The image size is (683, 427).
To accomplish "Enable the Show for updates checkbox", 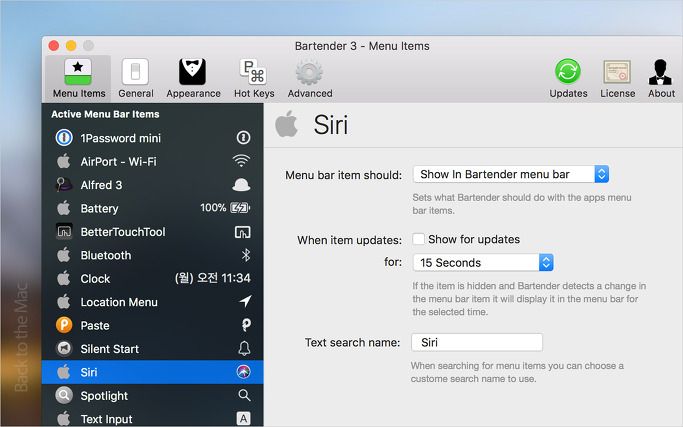I will [418, 239].
